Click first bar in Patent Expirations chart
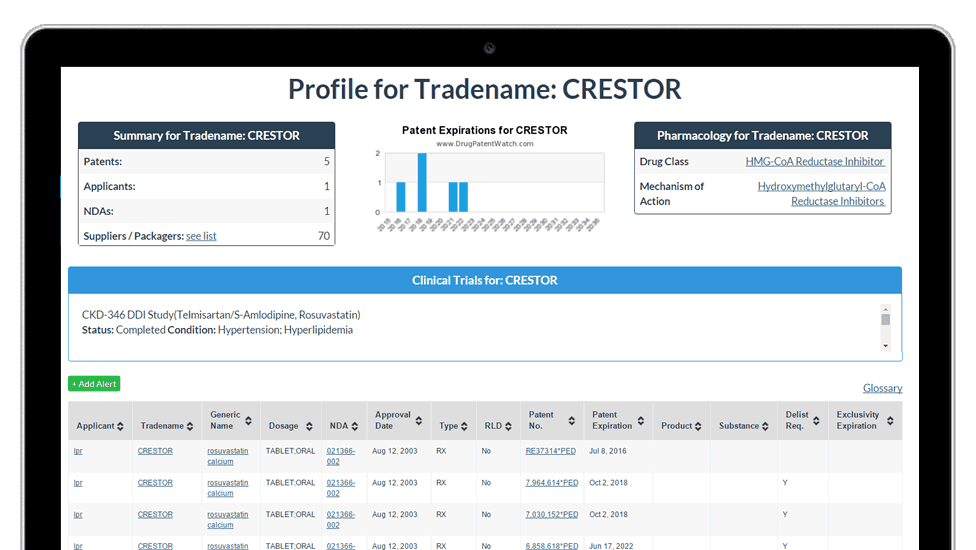Viewport: 976px width, 550px height. point(401,197)
